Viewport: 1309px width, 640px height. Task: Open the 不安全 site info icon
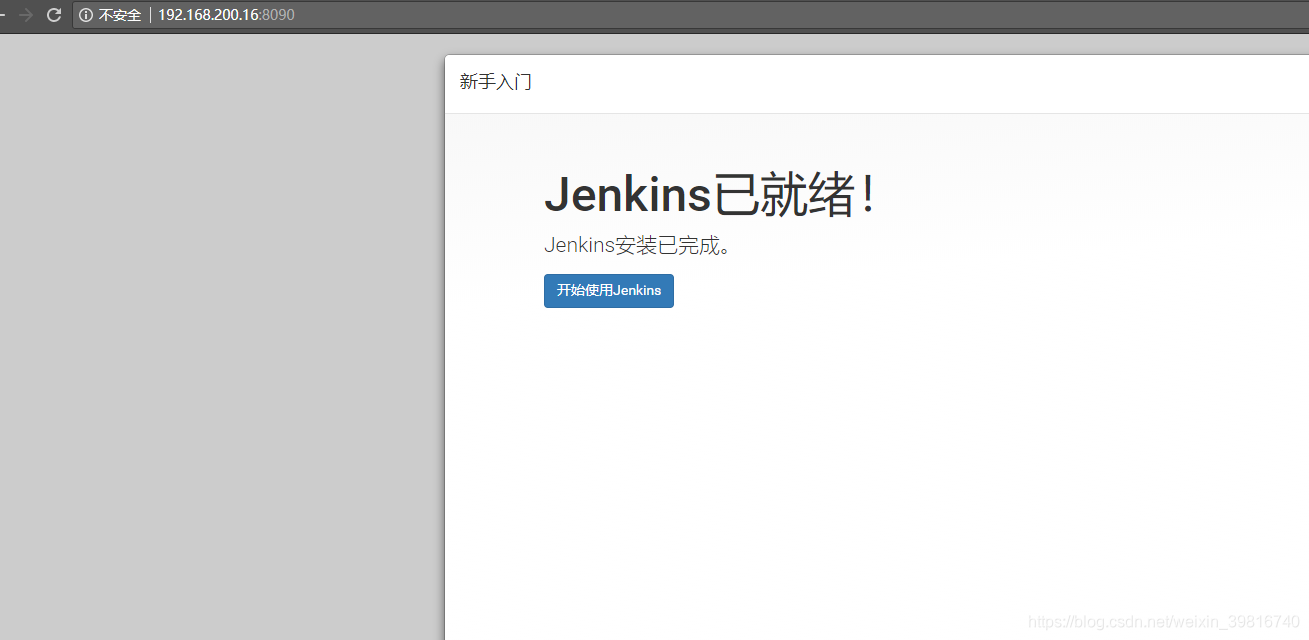86,15
